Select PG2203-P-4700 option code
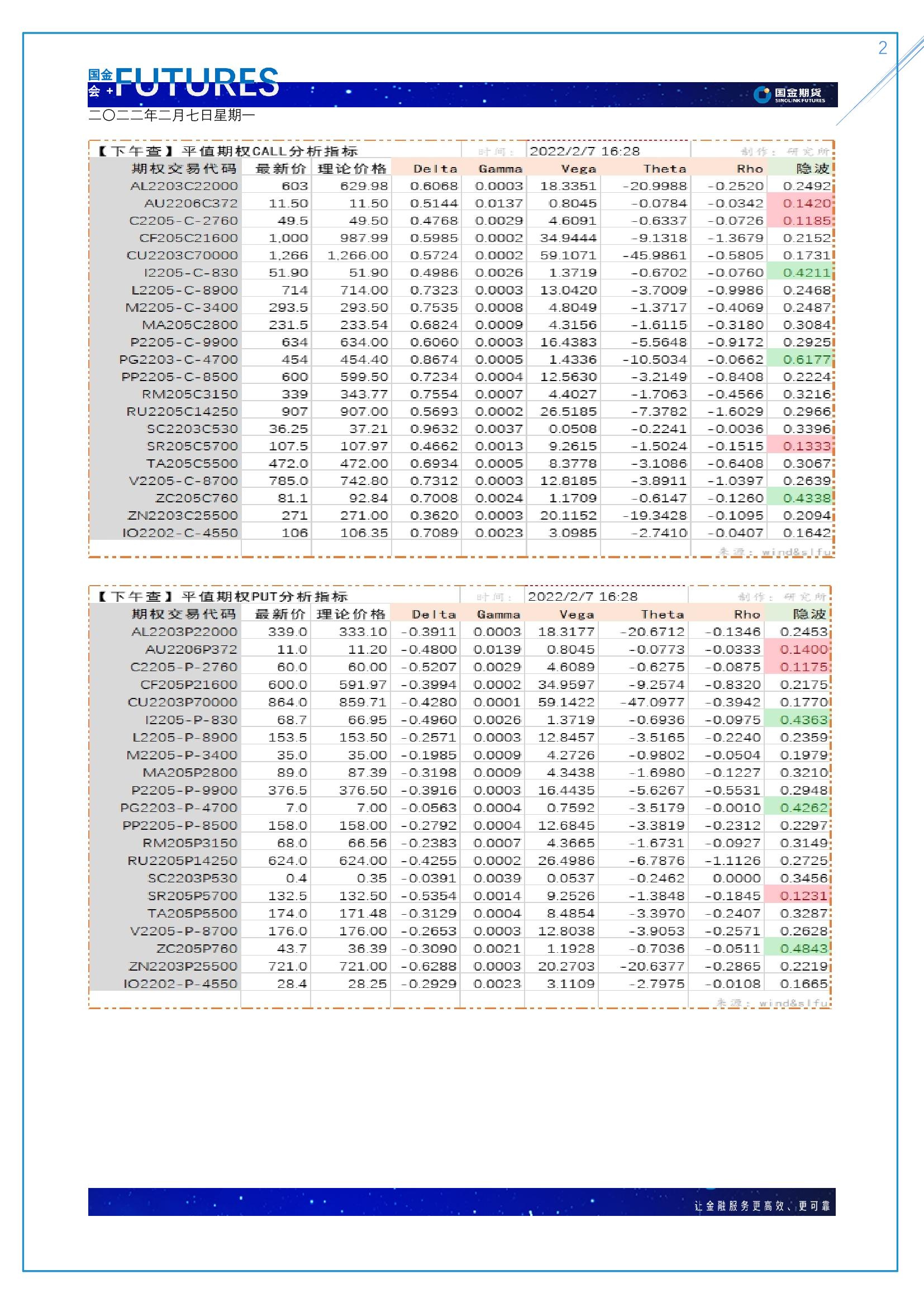This screenshot has width=924, height=1307. pyautogui.click(x=179, y=808)
